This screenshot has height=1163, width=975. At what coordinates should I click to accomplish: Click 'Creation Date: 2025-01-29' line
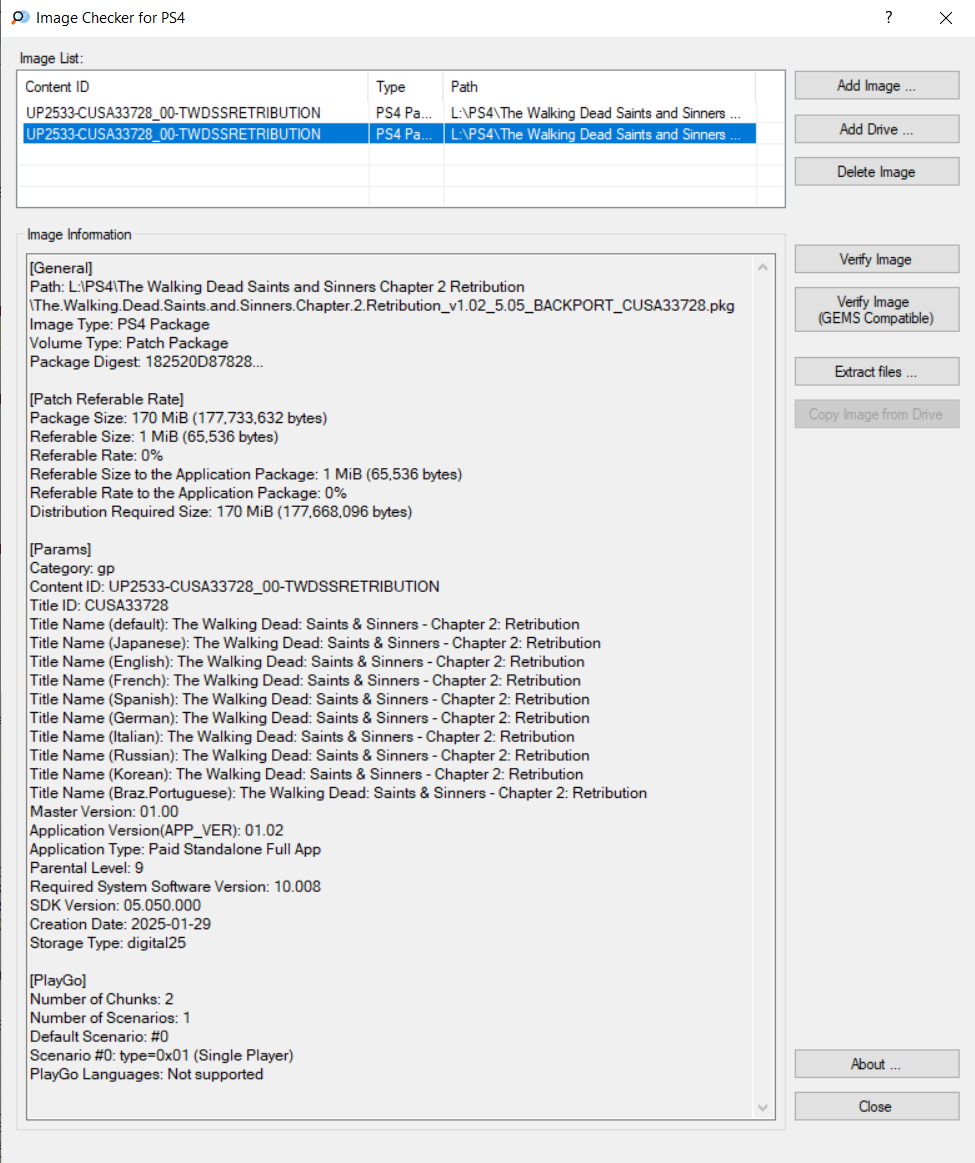point(120,924)
